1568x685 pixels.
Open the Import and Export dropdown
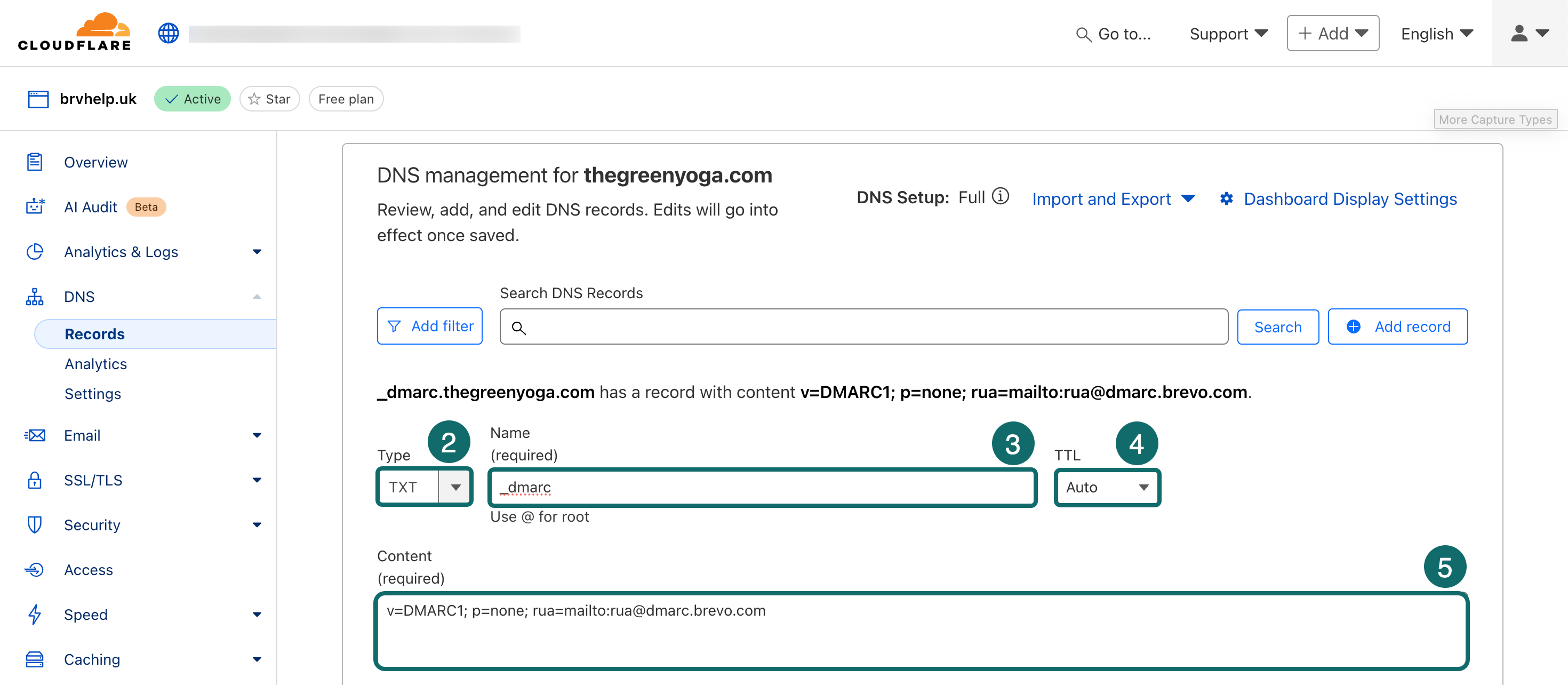click(x=1113, y=199)
